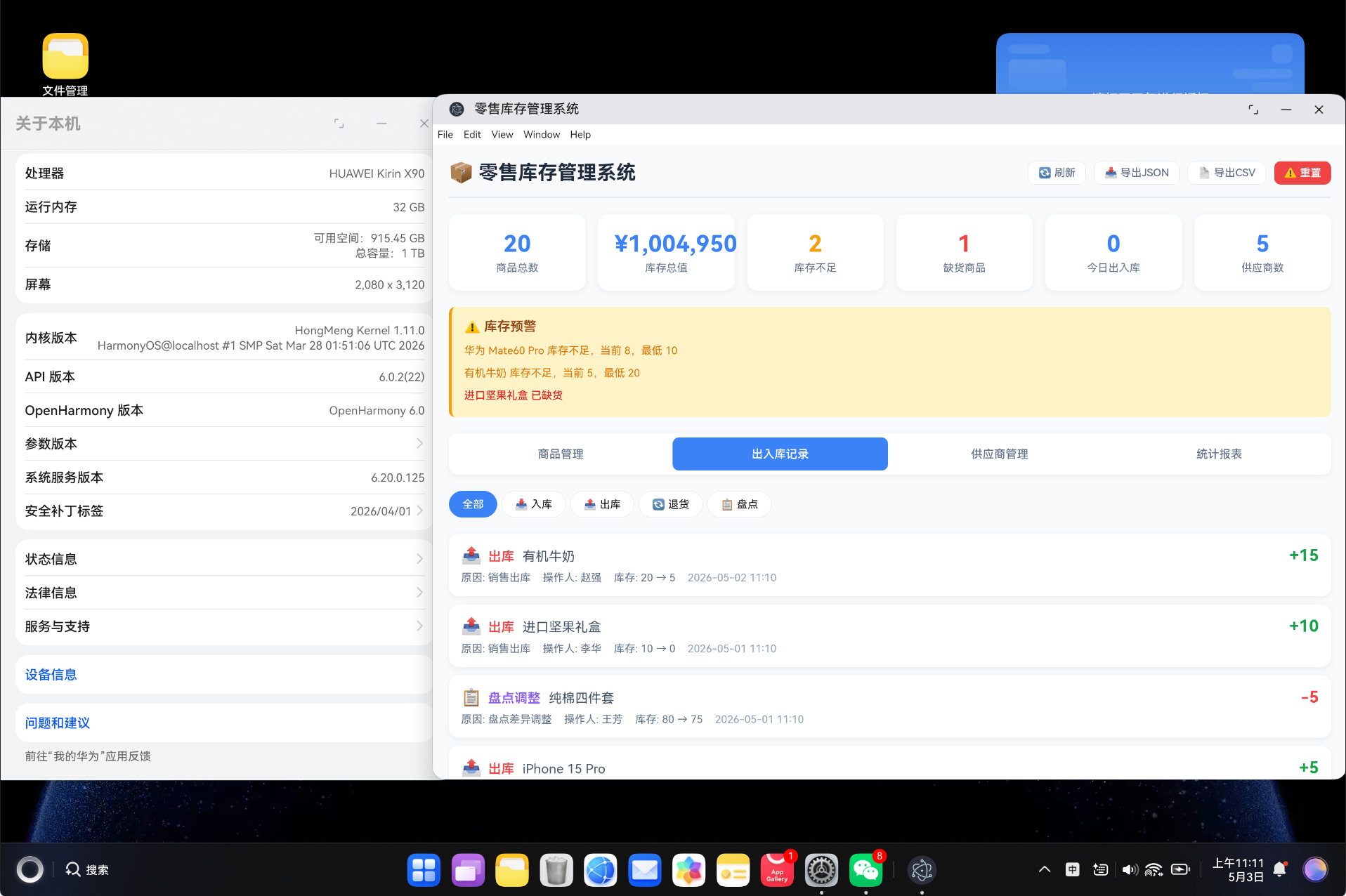This screenshot has width=1346, height=896.
Task: Export data with 导出CSV button
Action: click(x=1227, y=173)
